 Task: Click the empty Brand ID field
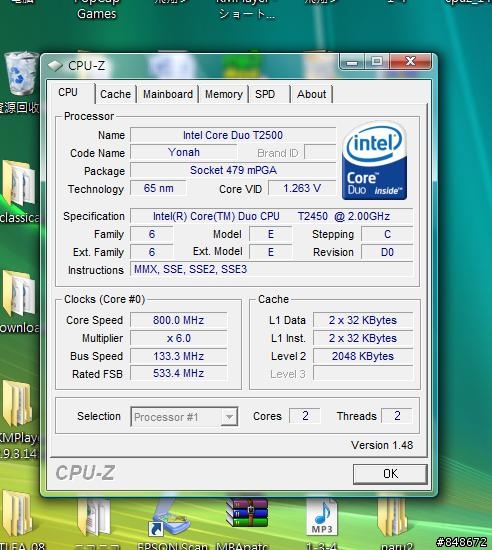320,153
